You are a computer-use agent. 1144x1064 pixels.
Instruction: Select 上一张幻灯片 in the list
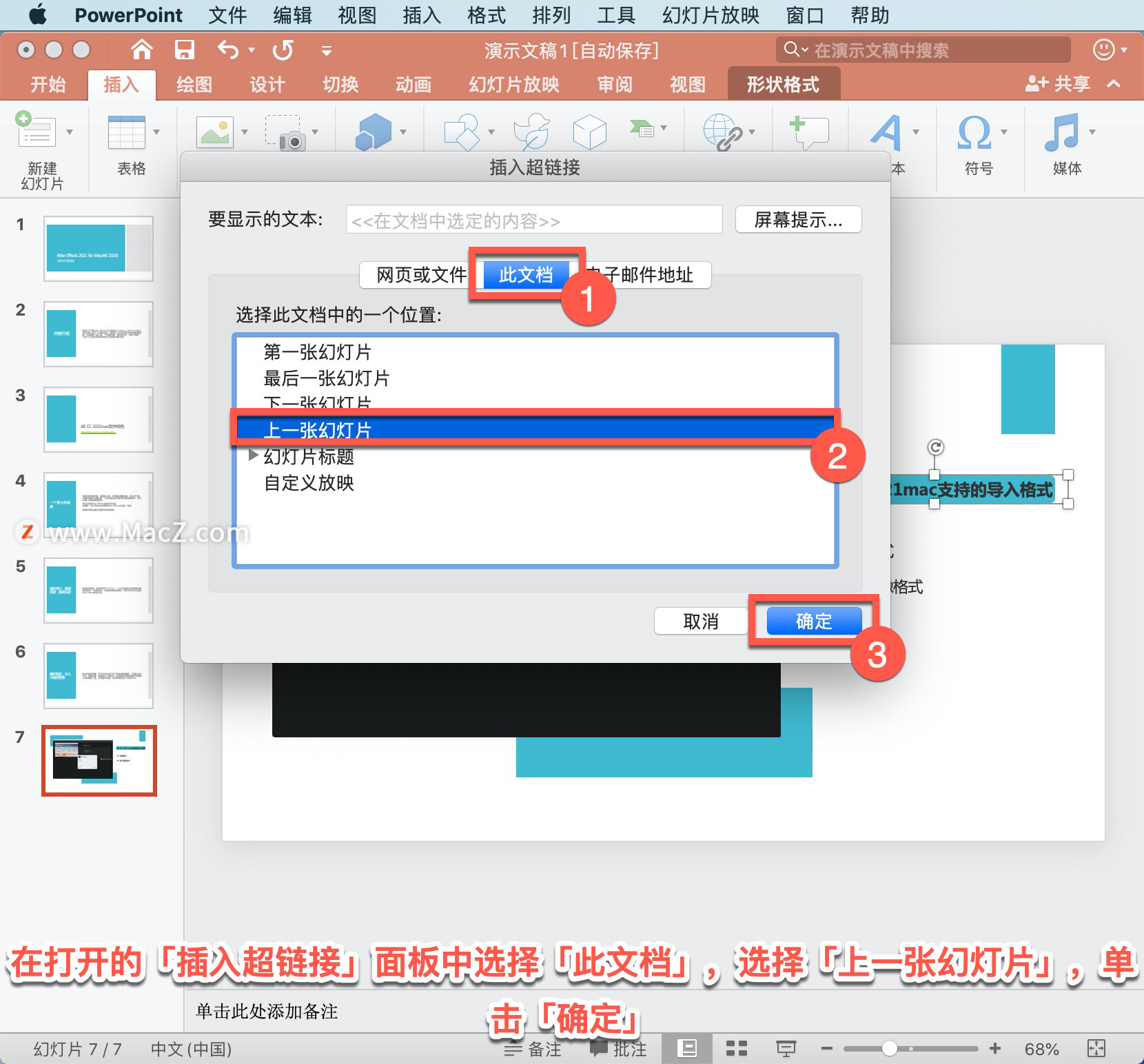(535, 431)
